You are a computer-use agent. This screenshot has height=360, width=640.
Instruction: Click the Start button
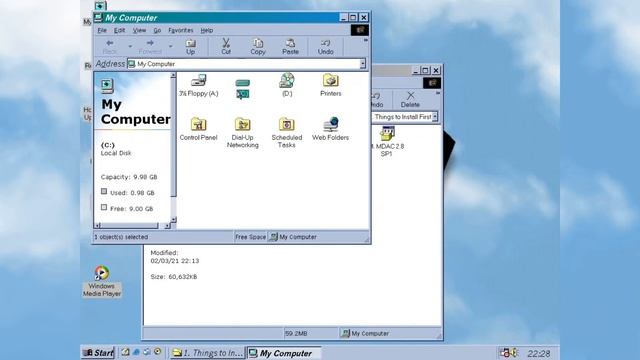98,353
